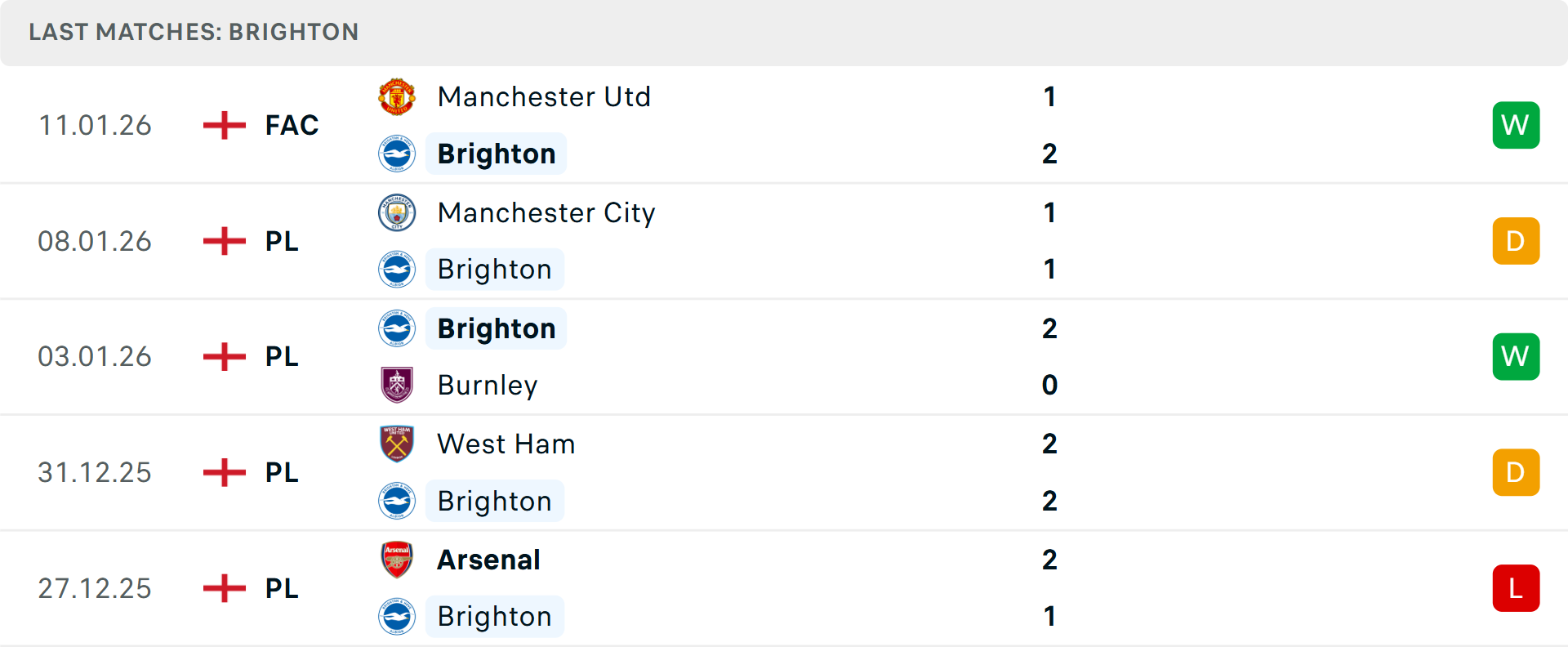The height and width of the screenshot is (647, 1568).
Task: Click the Manchester City club crest
Action: (x=397, y=213)
